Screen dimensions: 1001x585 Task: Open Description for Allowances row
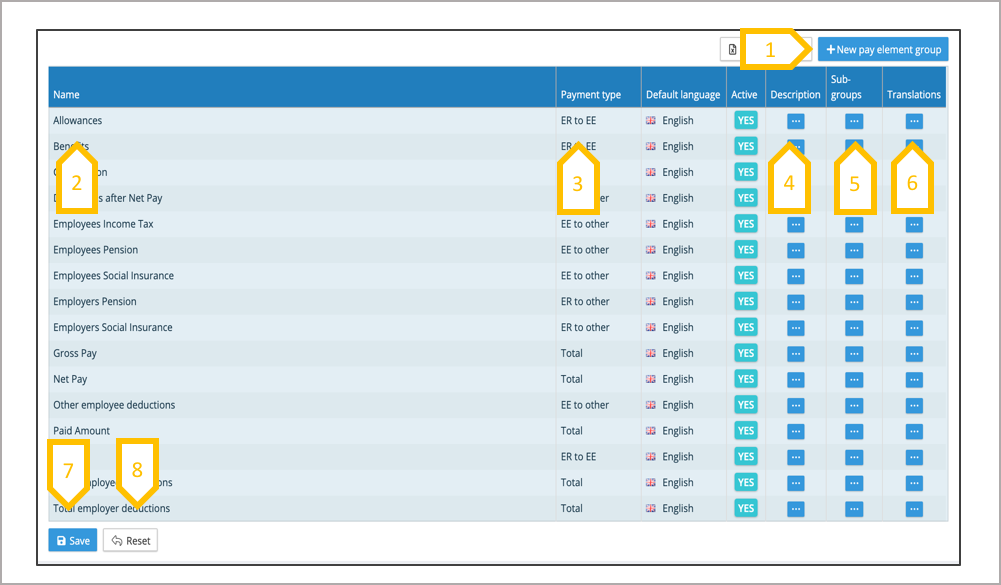point(795,121)
